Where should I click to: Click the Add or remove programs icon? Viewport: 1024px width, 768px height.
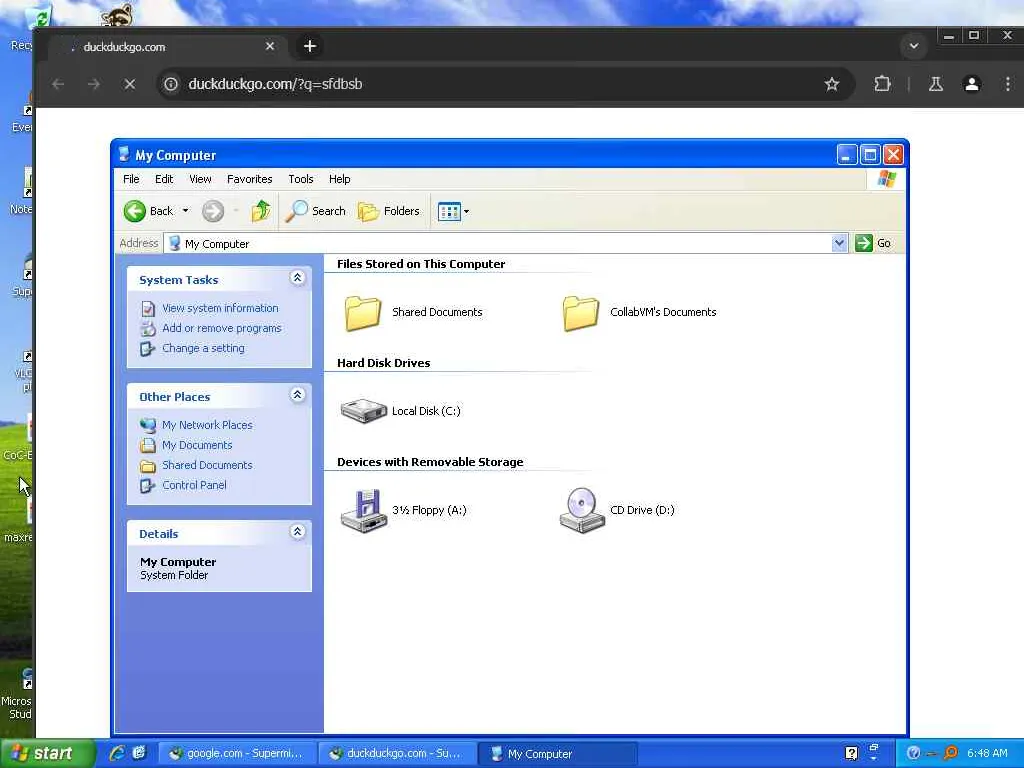(148, 328)
